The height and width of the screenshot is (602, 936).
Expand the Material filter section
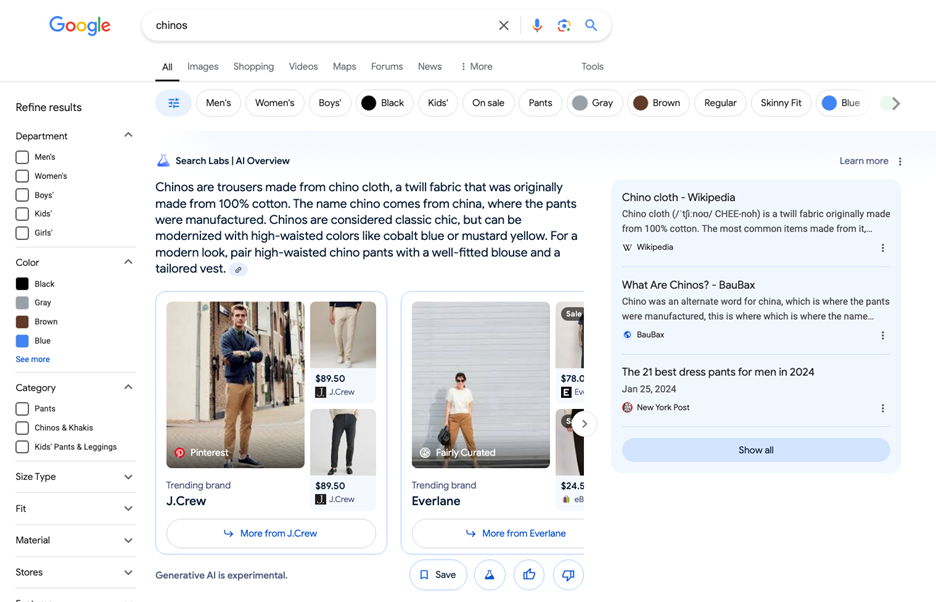(x=128, y=541)
